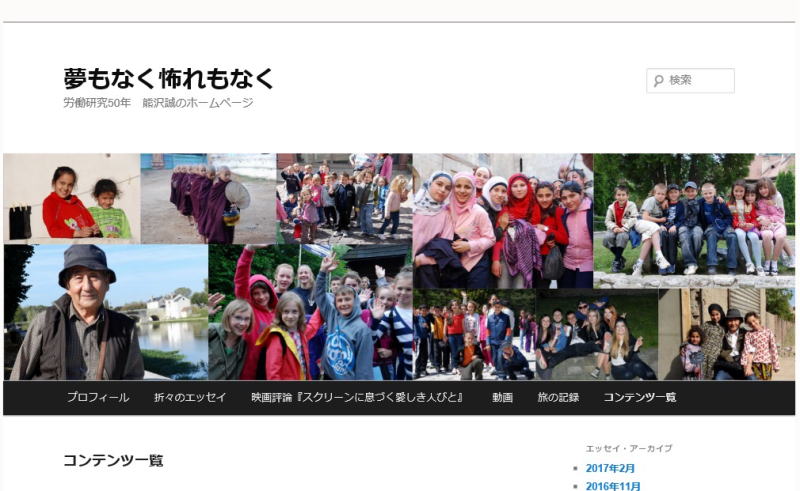Click the tagline 労働研究50年 熊沢誠のホームページ
800x491 pixels.
(x=158, y=103)
